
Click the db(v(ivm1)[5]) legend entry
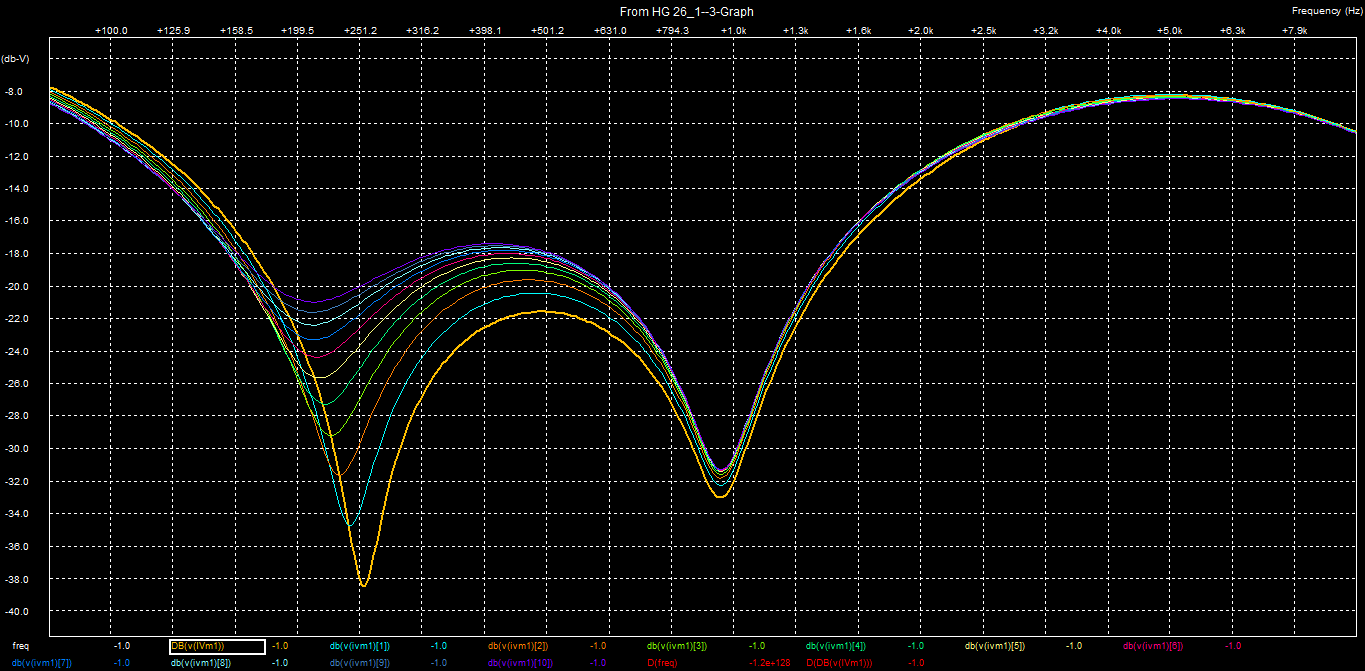(994, 646)
